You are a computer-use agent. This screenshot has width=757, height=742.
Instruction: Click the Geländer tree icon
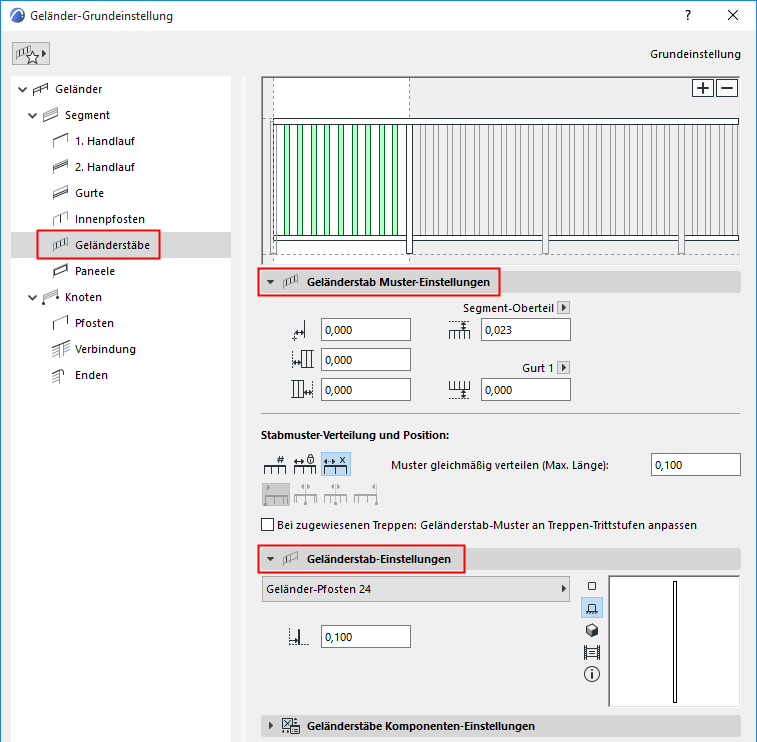point(41,89)
